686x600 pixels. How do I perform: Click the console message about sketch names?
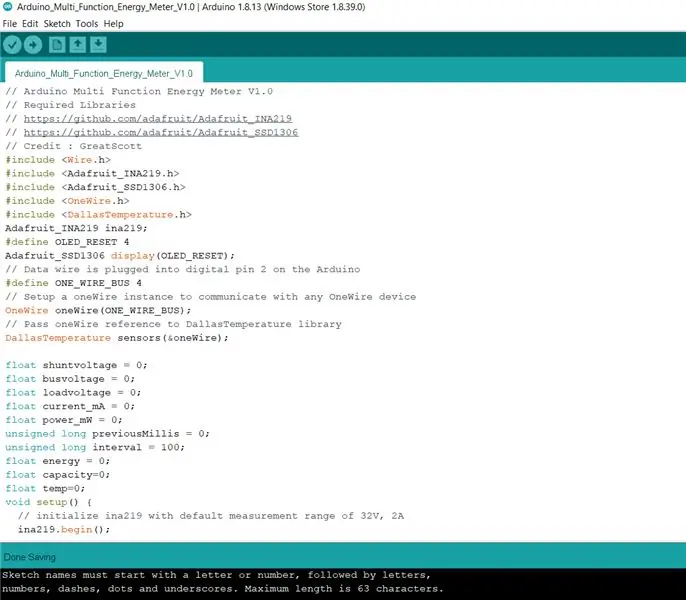point(223,582)
